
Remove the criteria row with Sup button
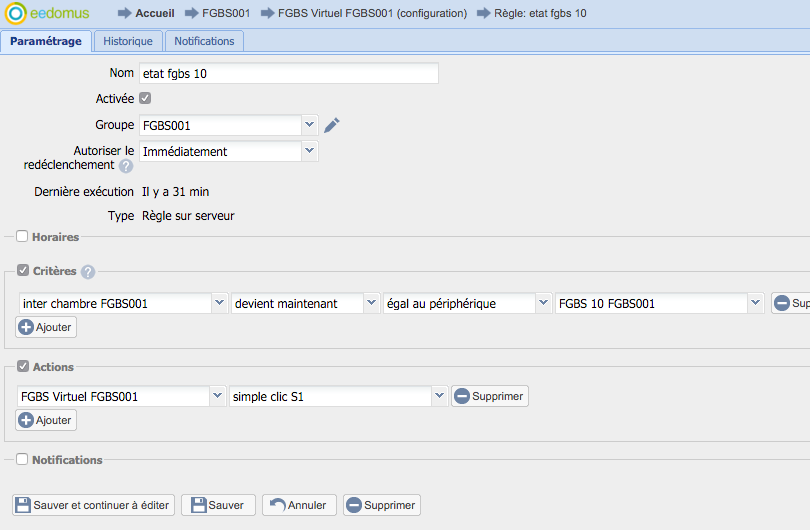click(x=791, y=303)
